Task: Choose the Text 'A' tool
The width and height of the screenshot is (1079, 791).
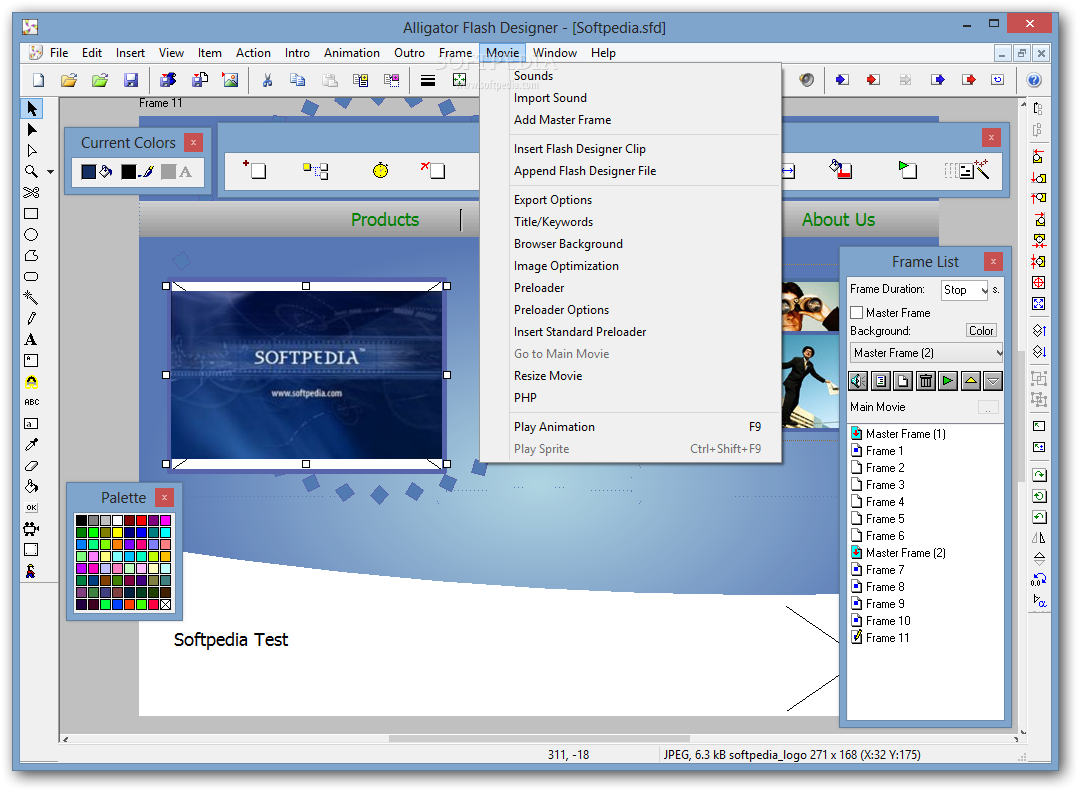Action: 31,339
